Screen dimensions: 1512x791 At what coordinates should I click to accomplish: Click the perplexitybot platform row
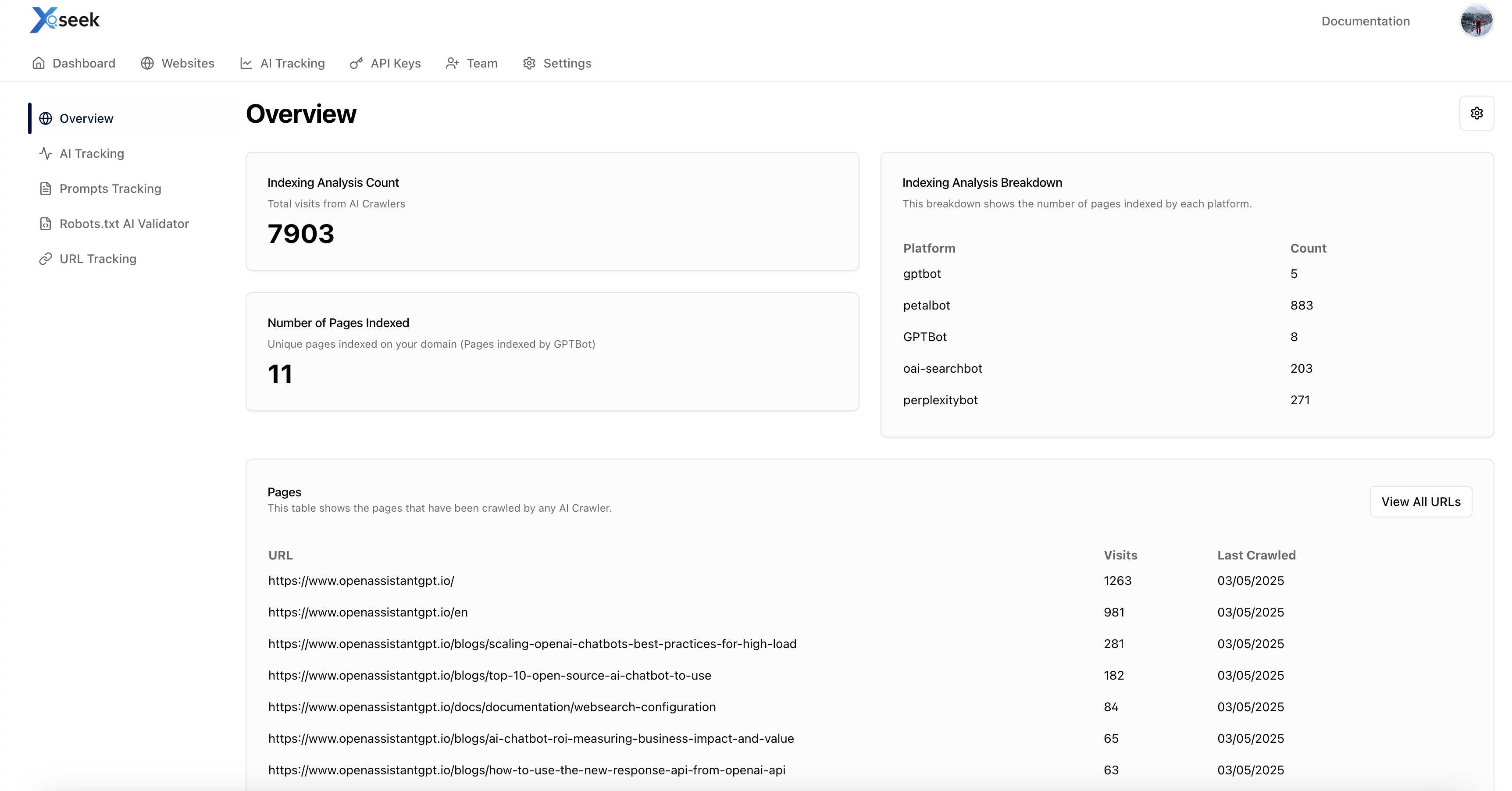[940, 400]
